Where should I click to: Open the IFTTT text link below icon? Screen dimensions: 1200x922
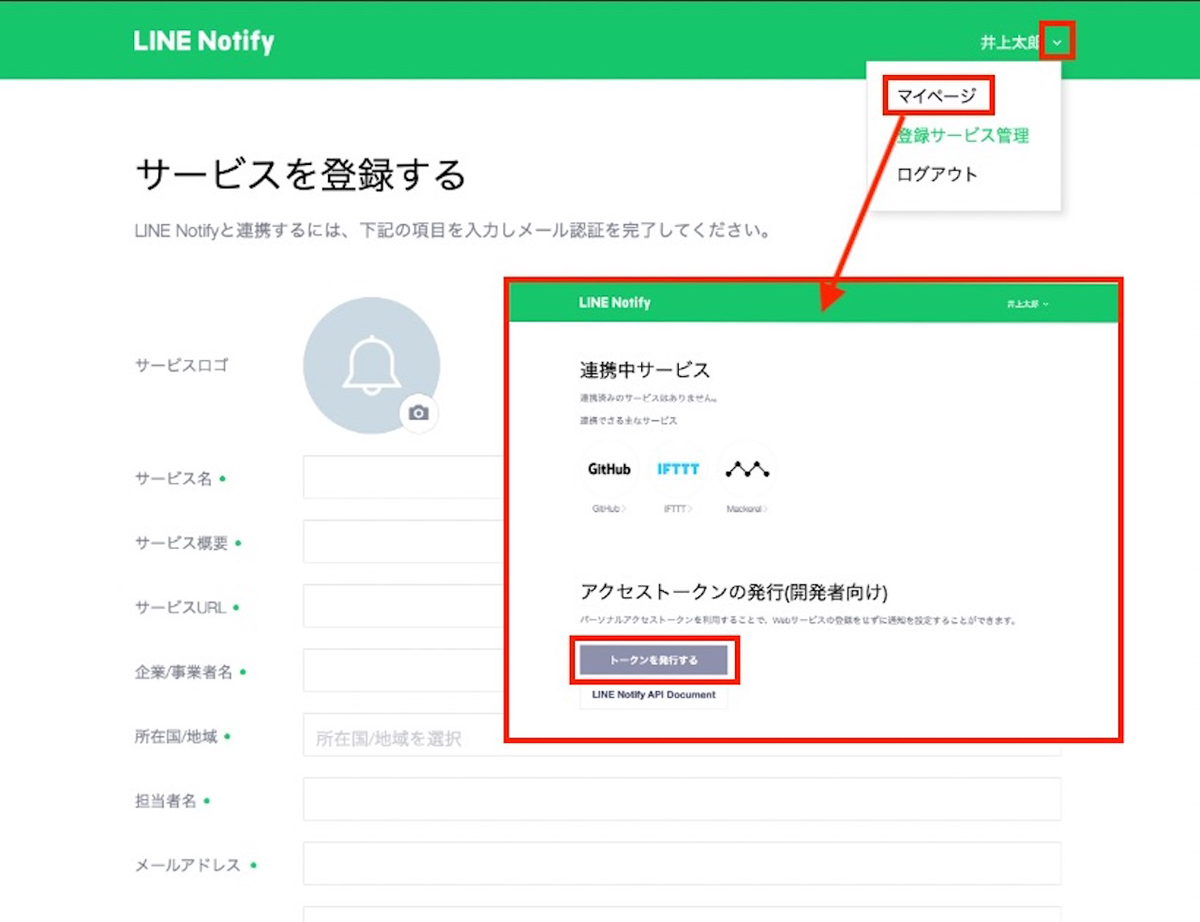678,509
